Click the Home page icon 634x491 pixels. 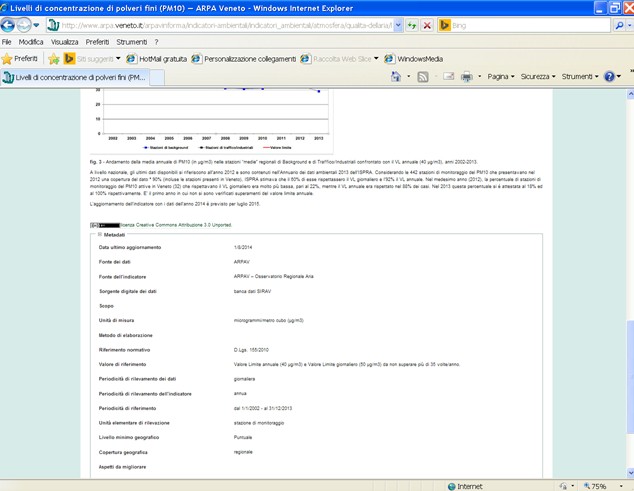click(396, 77)
